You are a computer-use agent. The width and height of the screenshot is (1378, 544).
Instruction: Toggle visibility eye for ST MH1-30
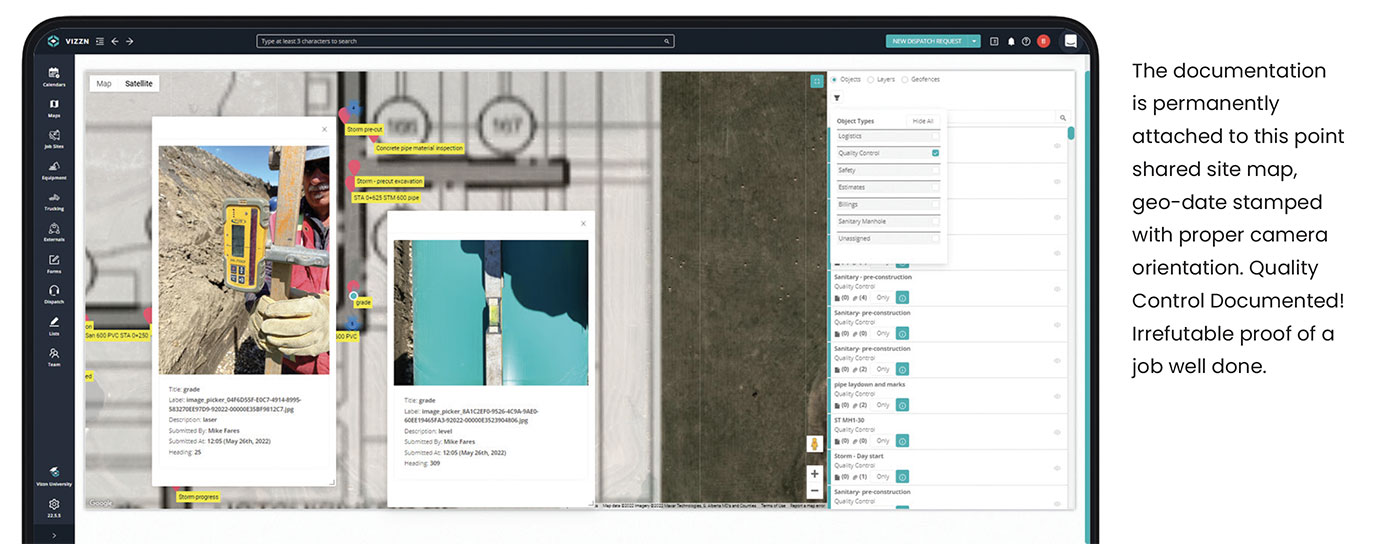coord(1057,431)
